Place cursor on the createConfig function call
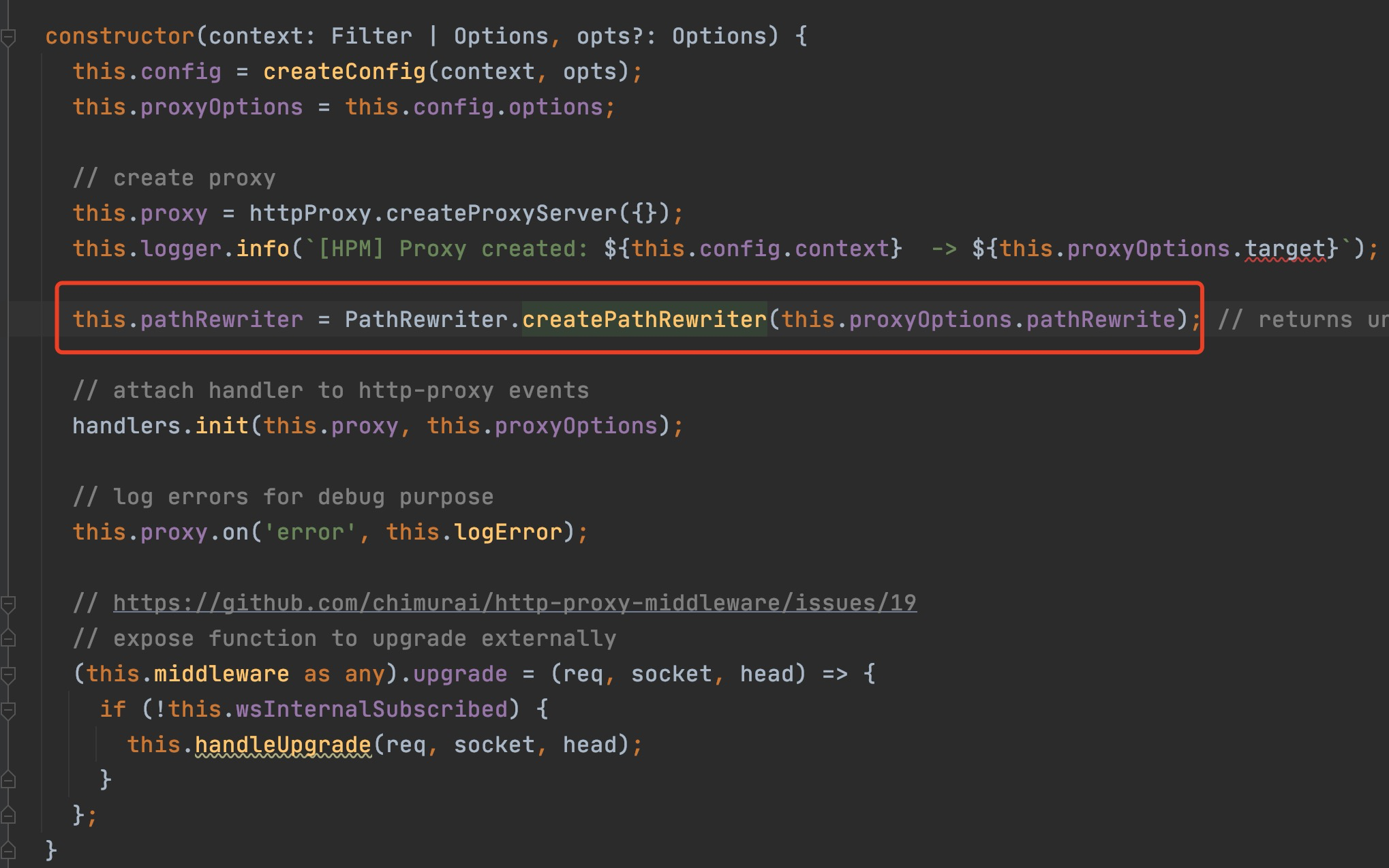Image resolution: width=1389 pixels, height=868 pixels. click(344, 72)
